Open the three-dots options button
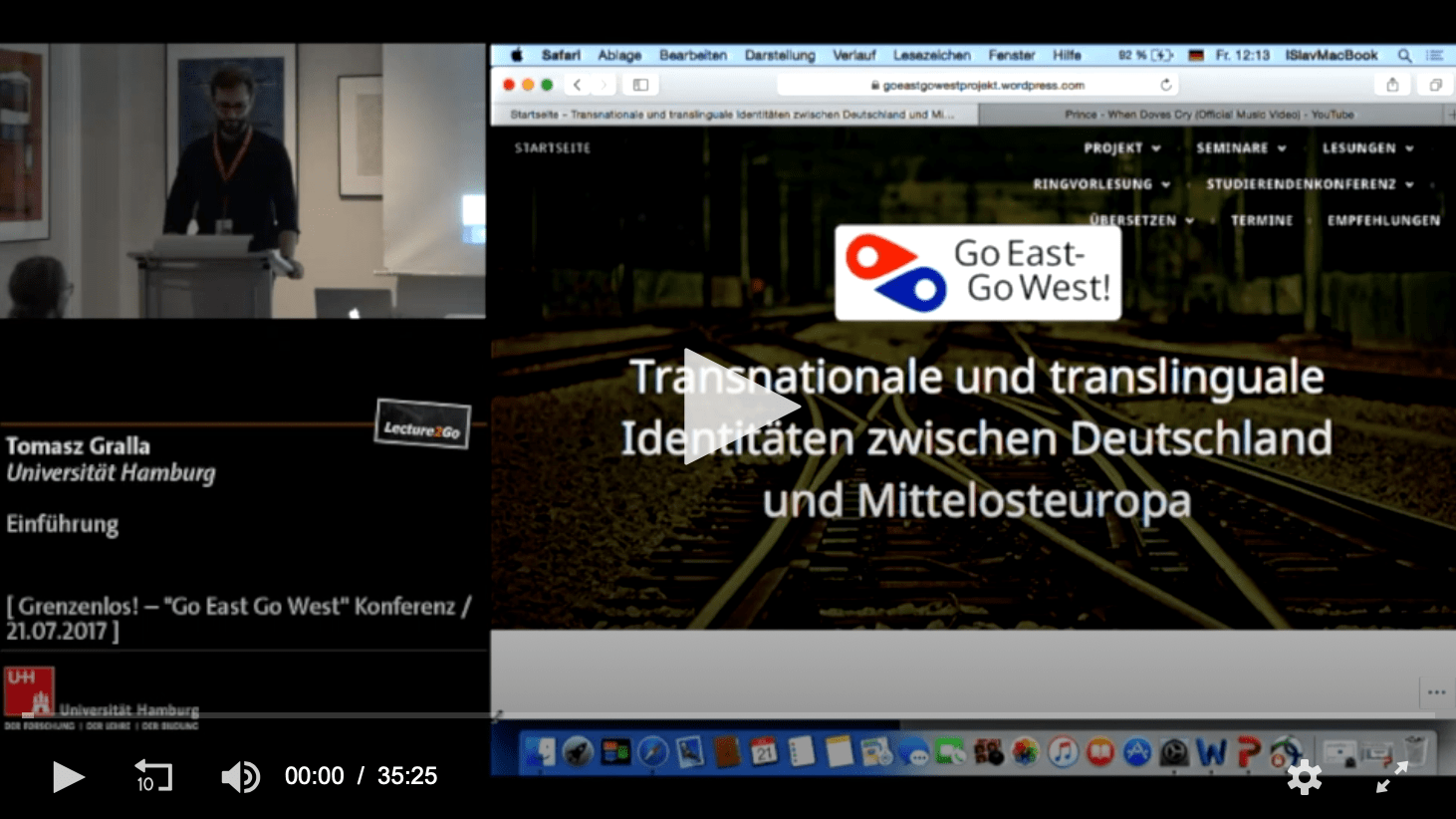The height and width of the screenshot is (819, 1456). pyautogui.click(x=1436, y=691)
